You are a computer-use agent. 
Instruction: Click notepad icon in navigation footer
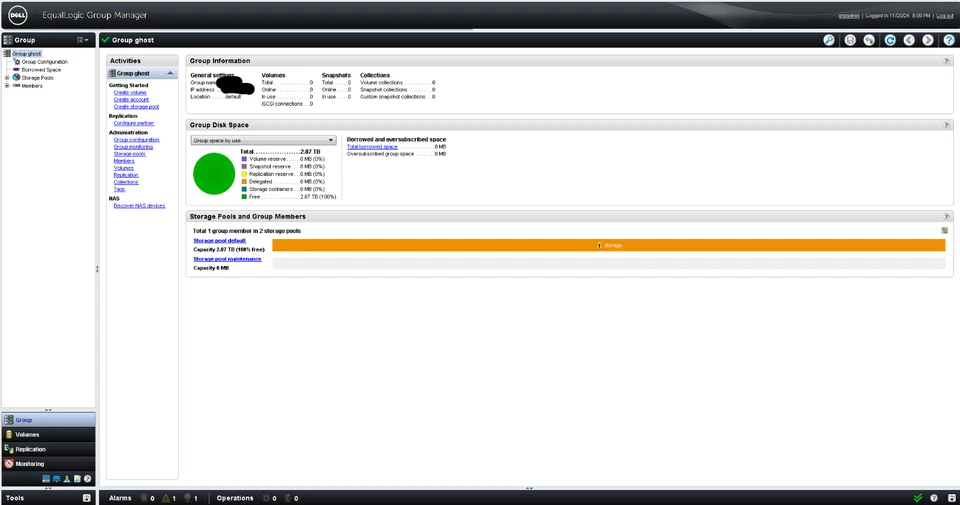(77, 479)
